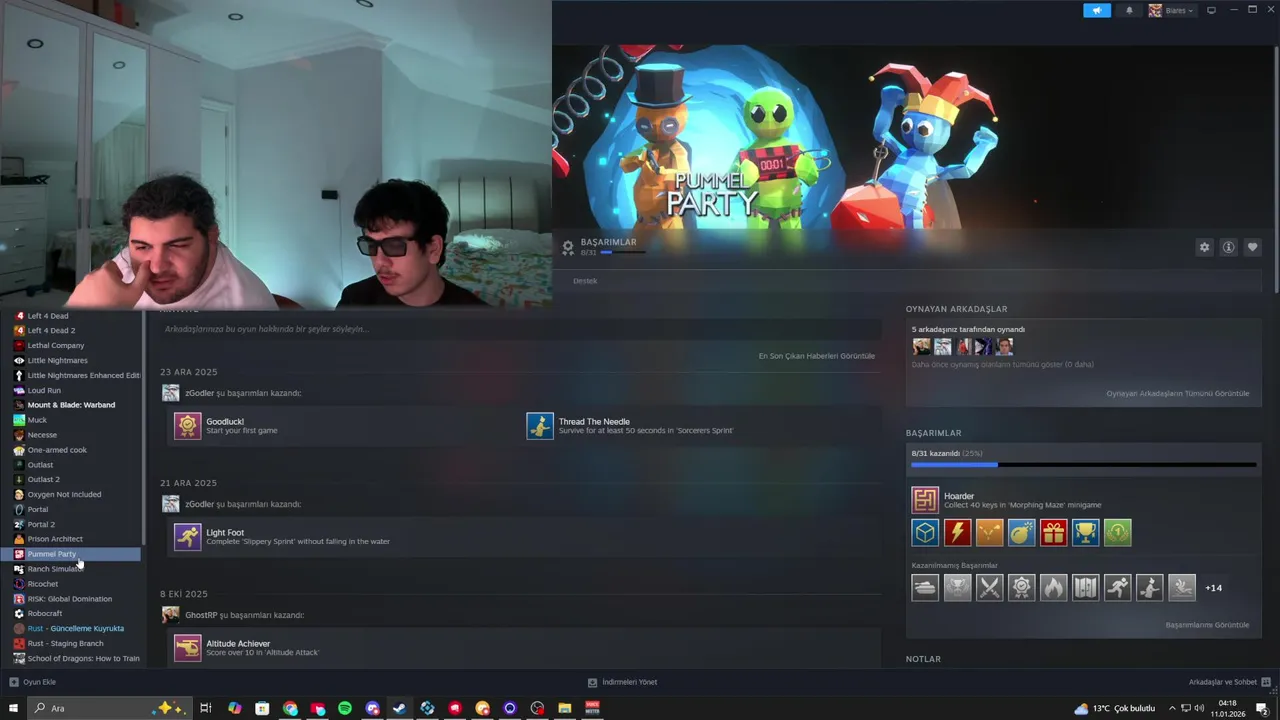Select the locked crossed swords achievement icon
Viewport: 1280px width, 720px height.
pyautogui.click(x=989, y=588)
